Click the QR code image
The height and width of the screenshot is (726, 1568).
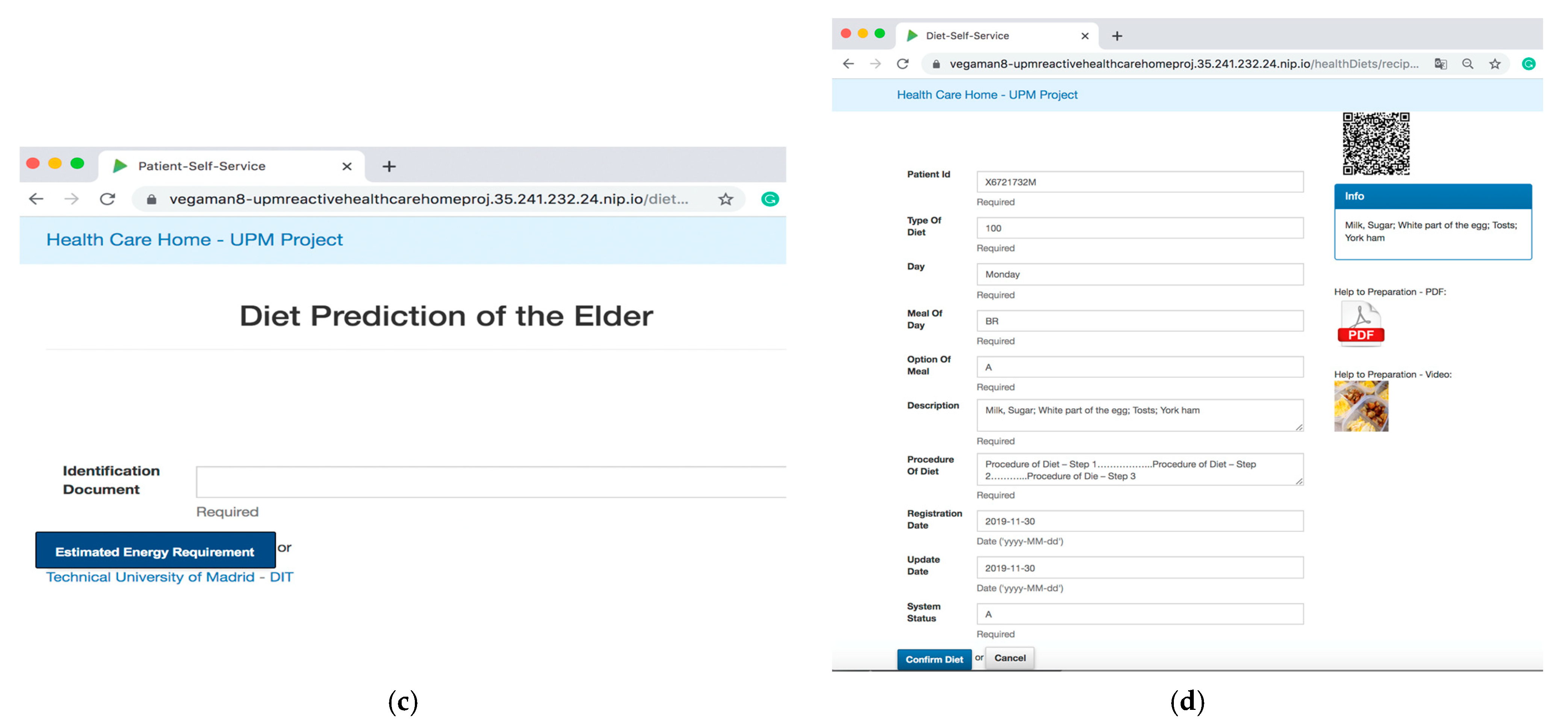coord(1376,144)
